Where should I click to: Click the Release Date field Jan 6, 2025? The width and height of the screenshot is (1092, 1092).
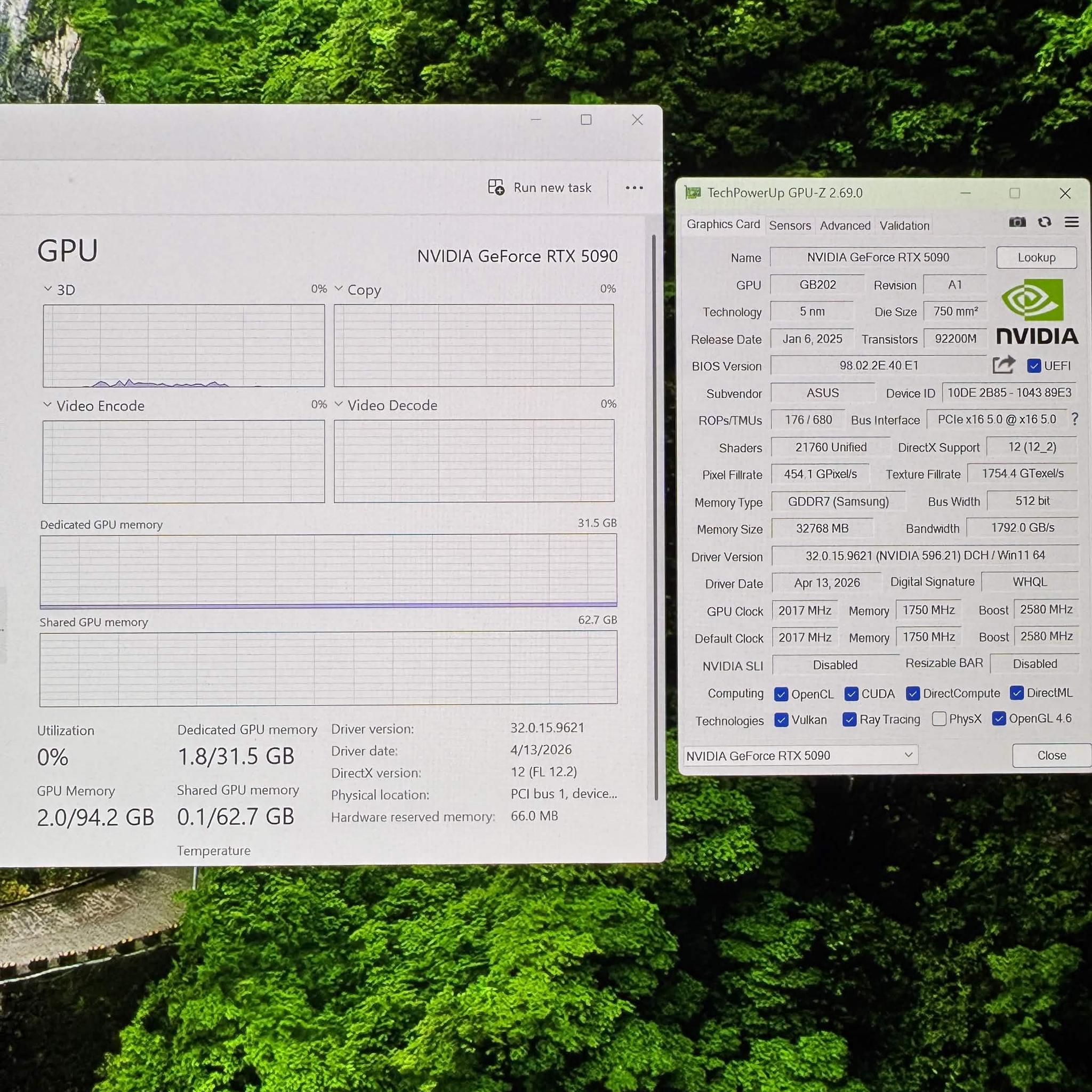[x=812, y=339]
